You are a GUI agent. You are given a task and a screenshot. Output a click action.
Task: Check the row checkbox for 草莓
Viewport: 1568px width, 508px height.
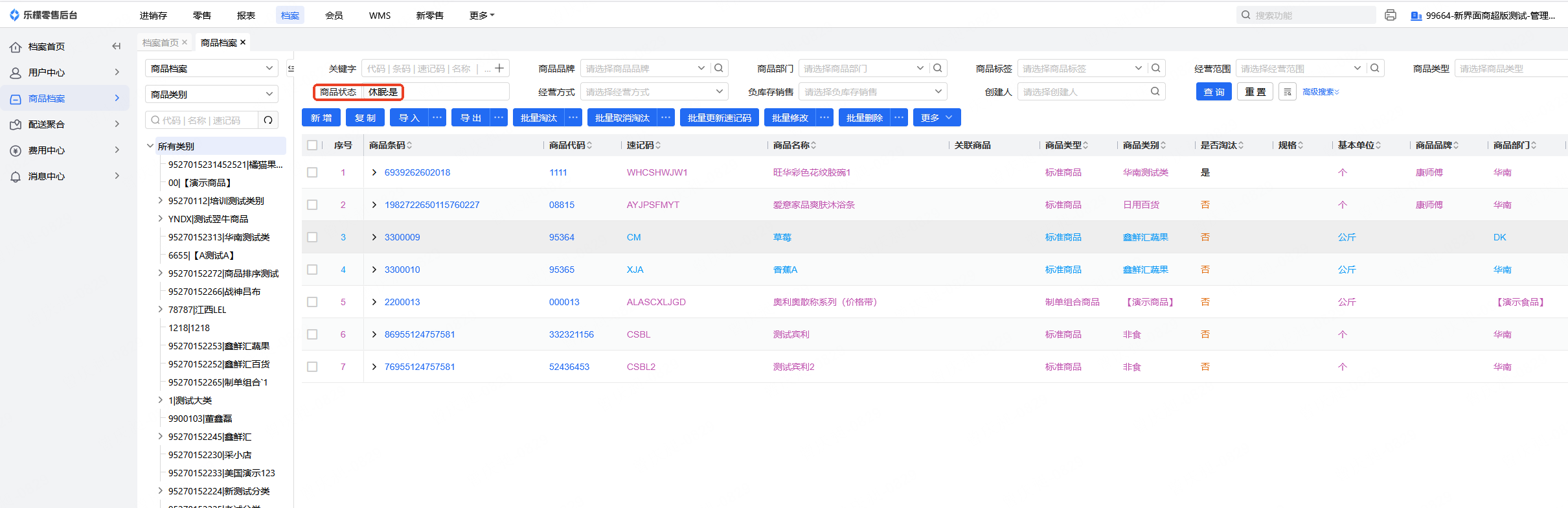point(312,237)
